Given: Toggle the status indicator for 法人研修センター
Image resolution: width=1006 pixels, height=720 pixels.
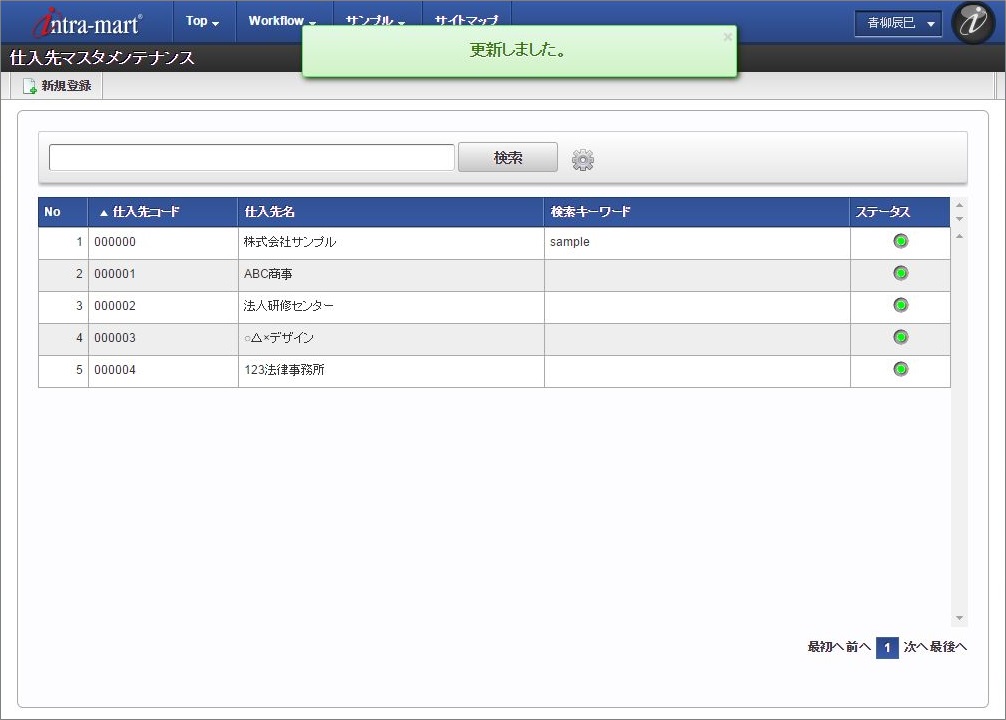Looking at the screenshot, I should pyautogui.click(x=899, y=305).
